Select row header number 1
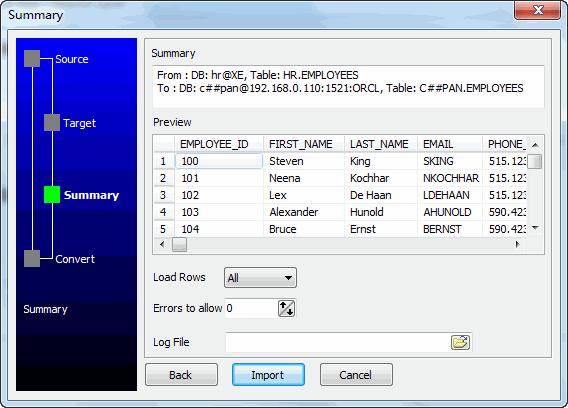The width and height of the screenshot is (568, 408). (164, 161)
